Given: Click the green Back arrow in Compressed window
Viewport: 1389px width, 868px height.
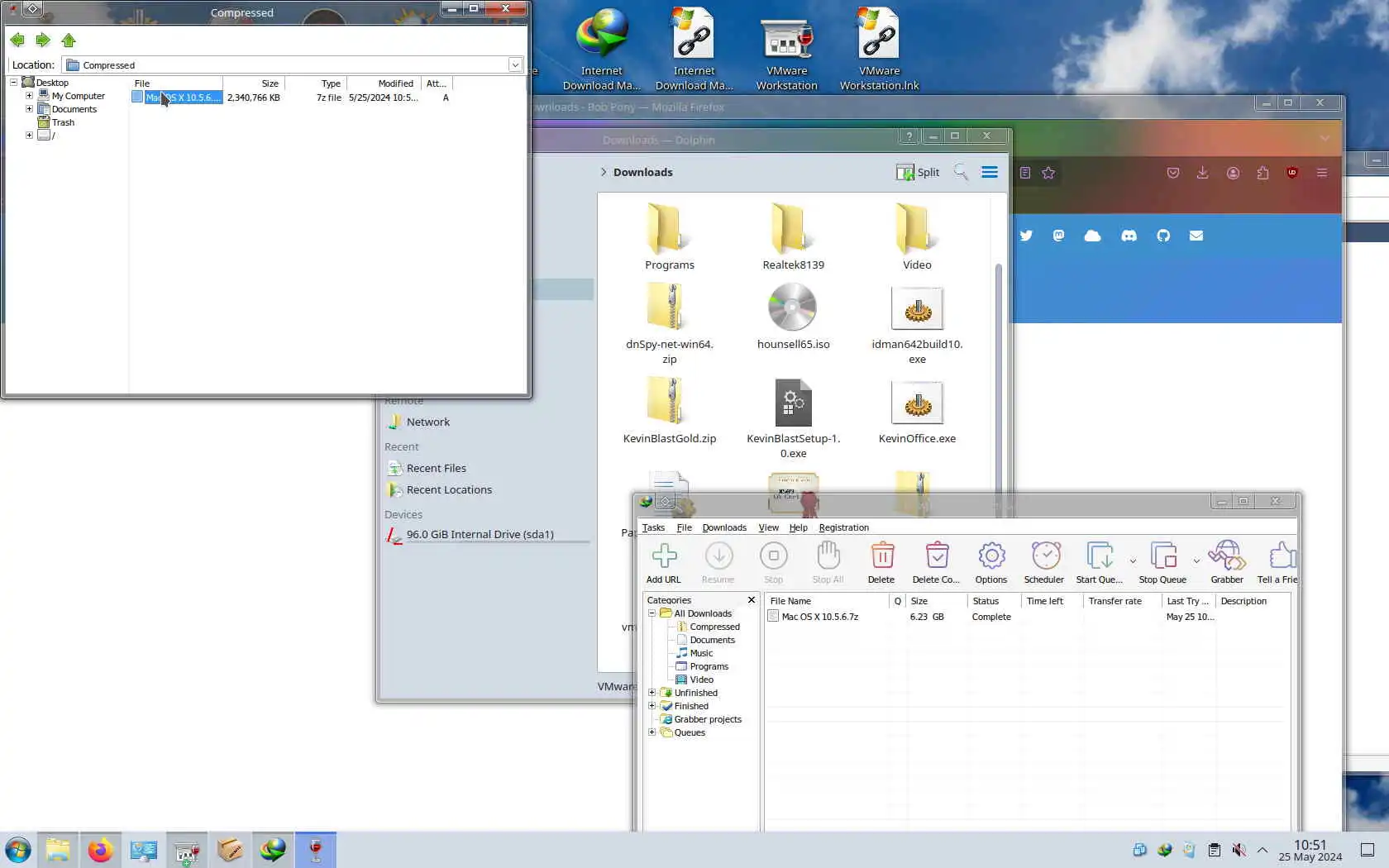Looking at the screenshot, I should 17,40.
